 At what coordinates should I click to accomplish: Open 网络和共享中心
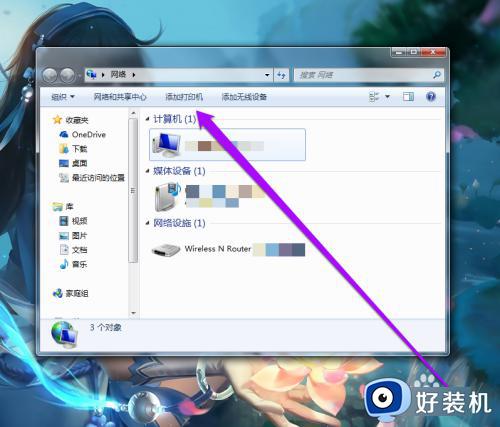click(x=120, y=97)
